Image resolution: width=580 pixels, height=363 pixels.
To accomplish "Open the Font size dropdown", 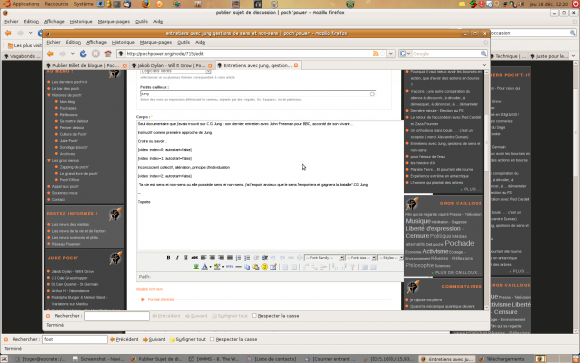I will 361,258.
